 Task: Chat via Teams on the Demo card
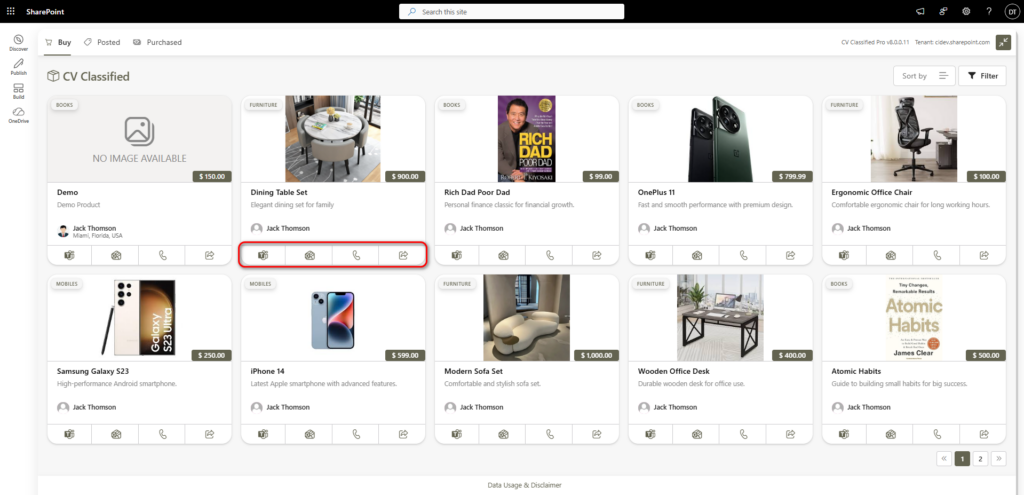(x=69, y=255)
